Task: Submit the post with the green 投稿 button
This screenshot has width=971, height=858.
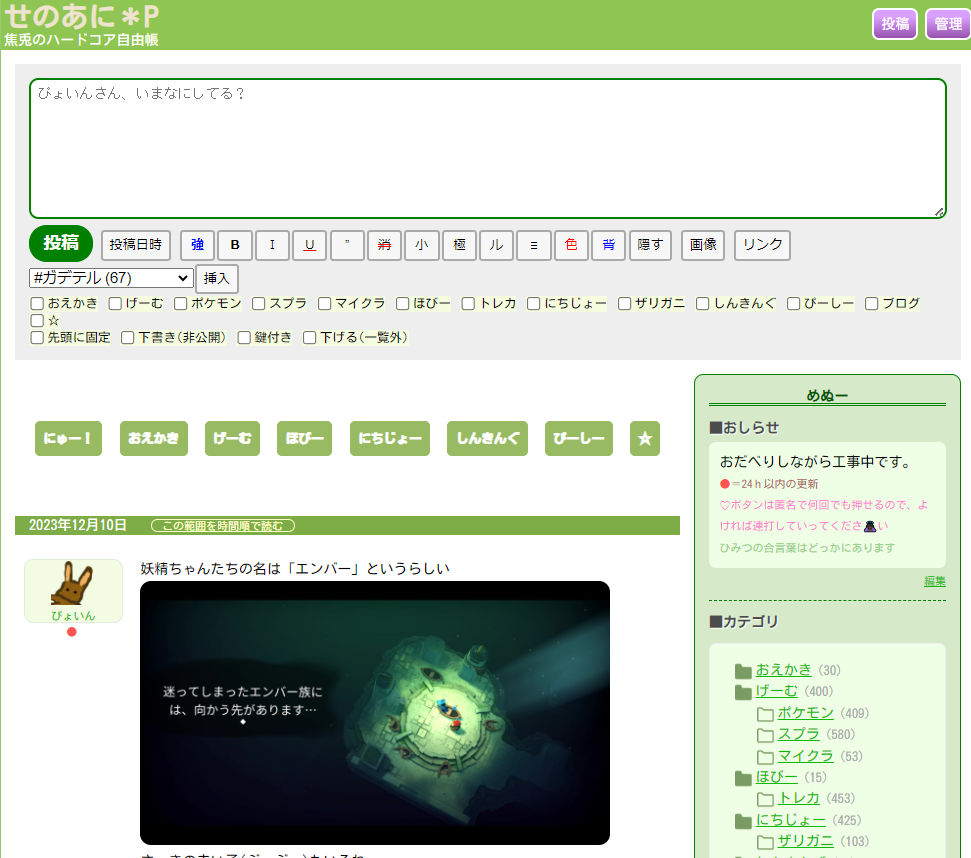Action: (x=61, y=243)
